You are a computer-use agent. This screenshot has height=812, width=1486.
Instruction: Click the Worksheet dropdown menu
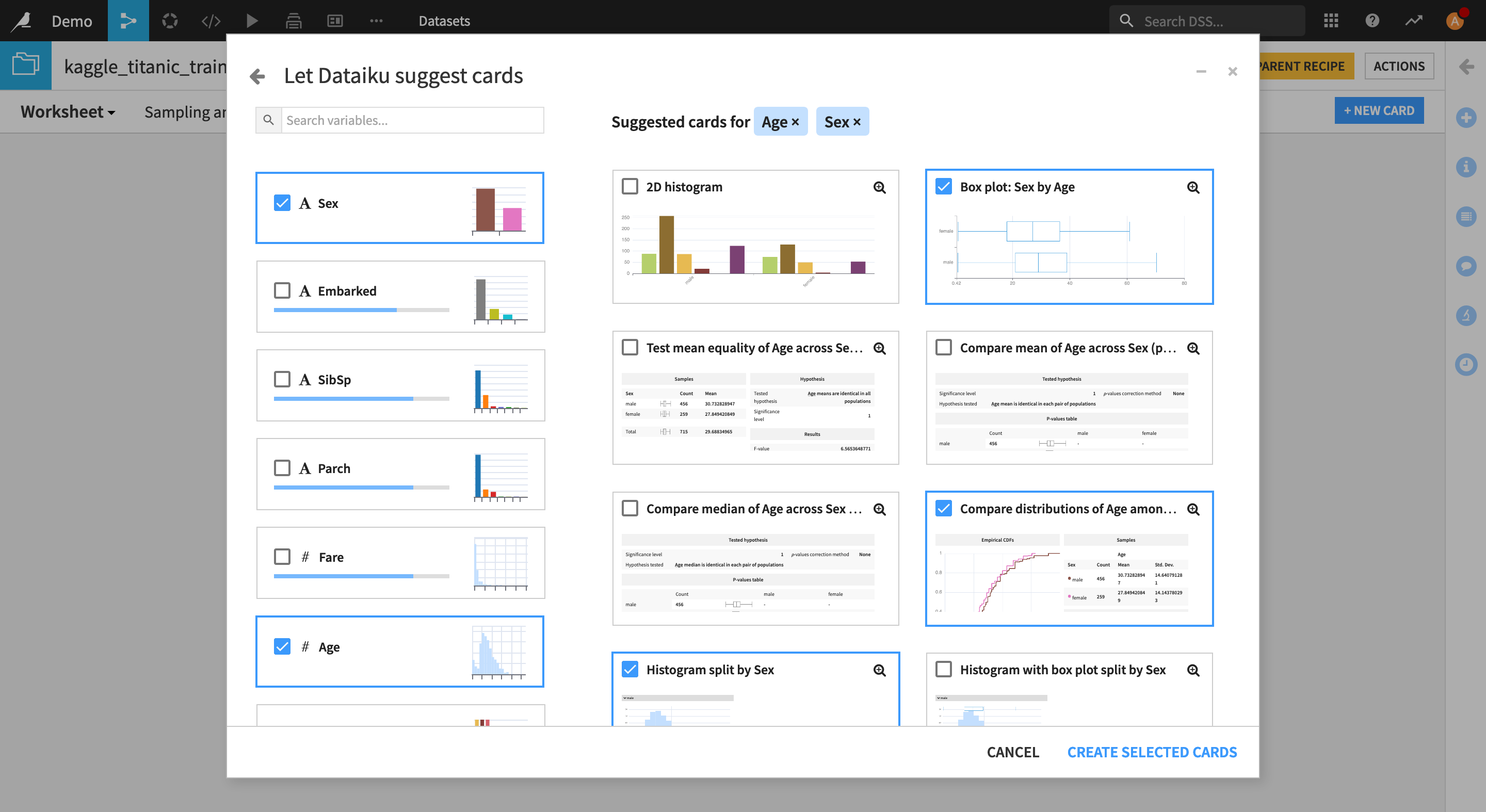[68, 111]
